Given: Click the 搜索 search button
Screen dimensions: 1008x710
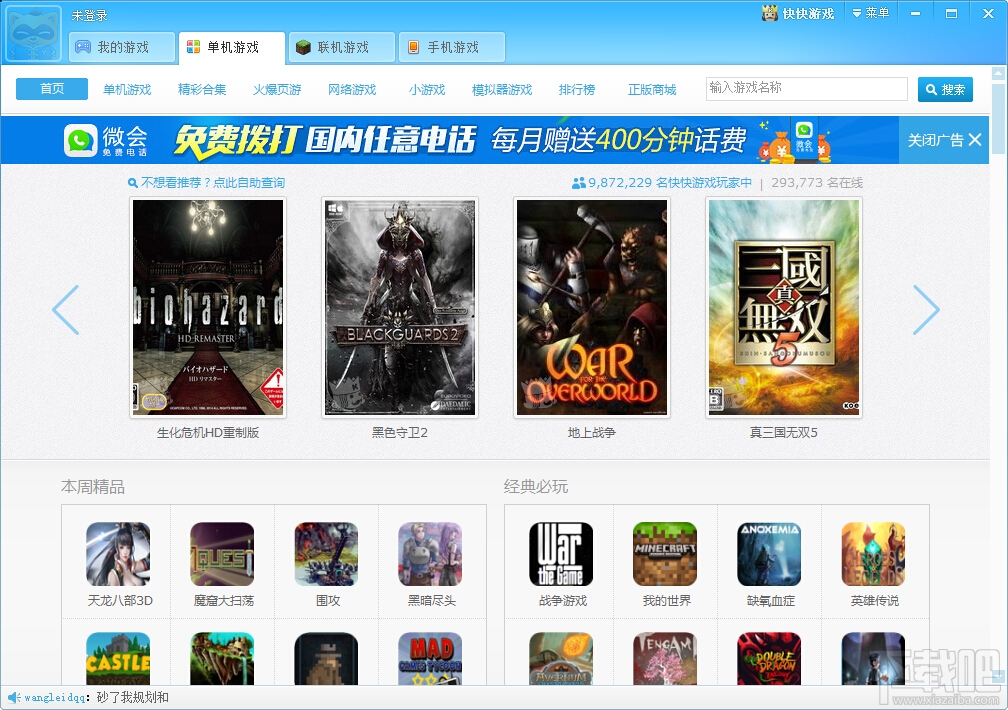Looking at the screenshot, I should tap(945, 89).
